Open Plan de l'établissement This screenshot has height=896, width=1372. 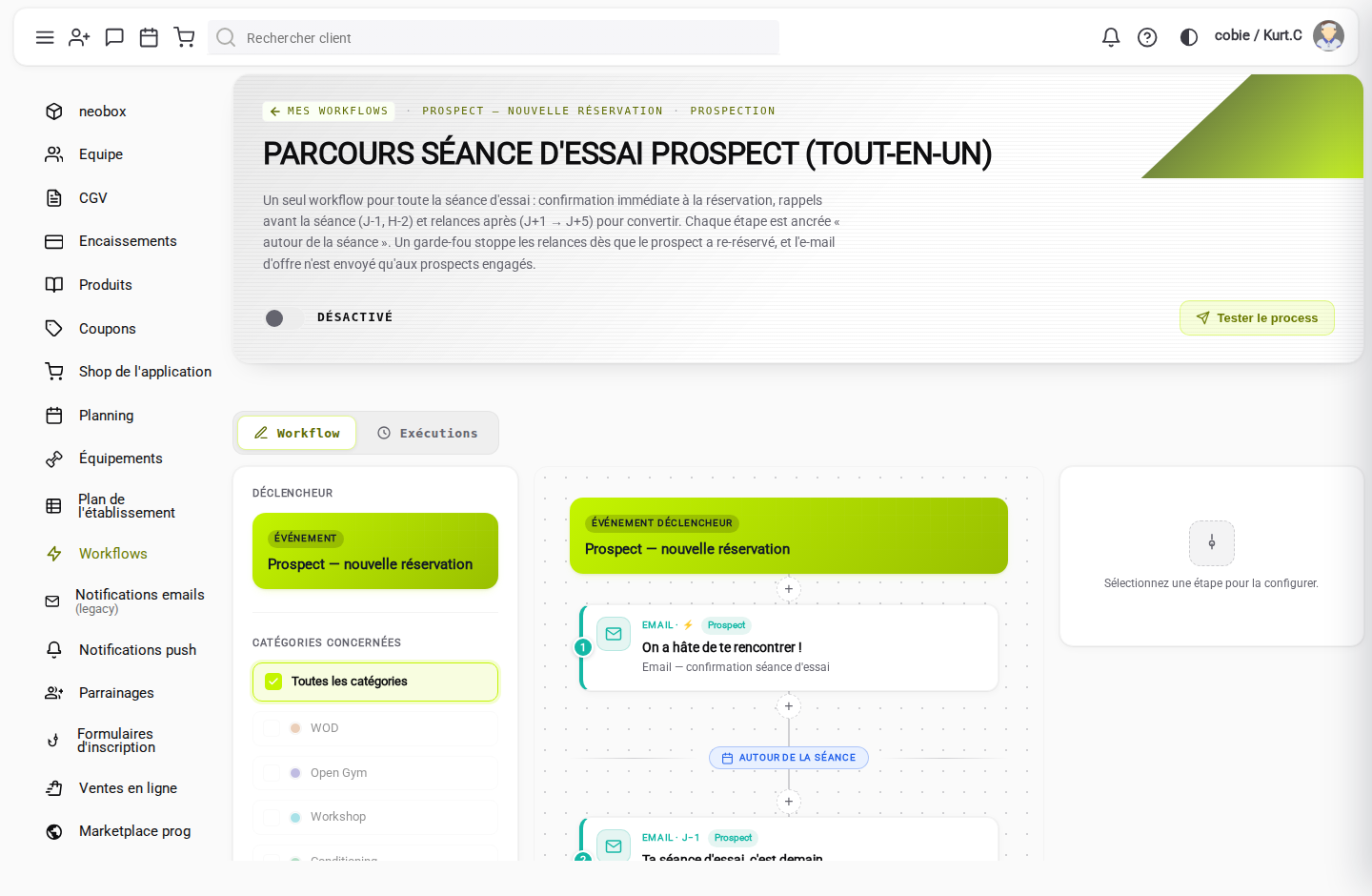tap(127, 506)
